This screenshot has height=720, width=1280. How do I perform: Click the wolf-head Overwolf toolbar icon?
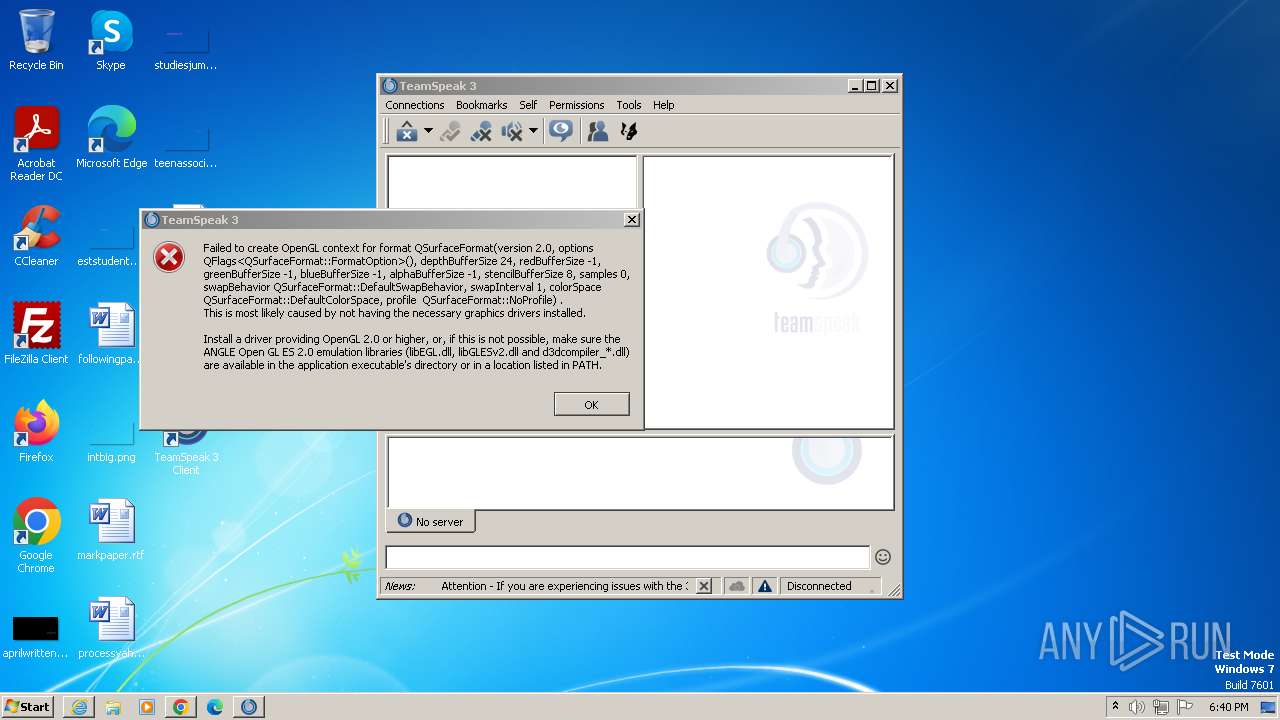pyautogui.click(x=629, y=131)
